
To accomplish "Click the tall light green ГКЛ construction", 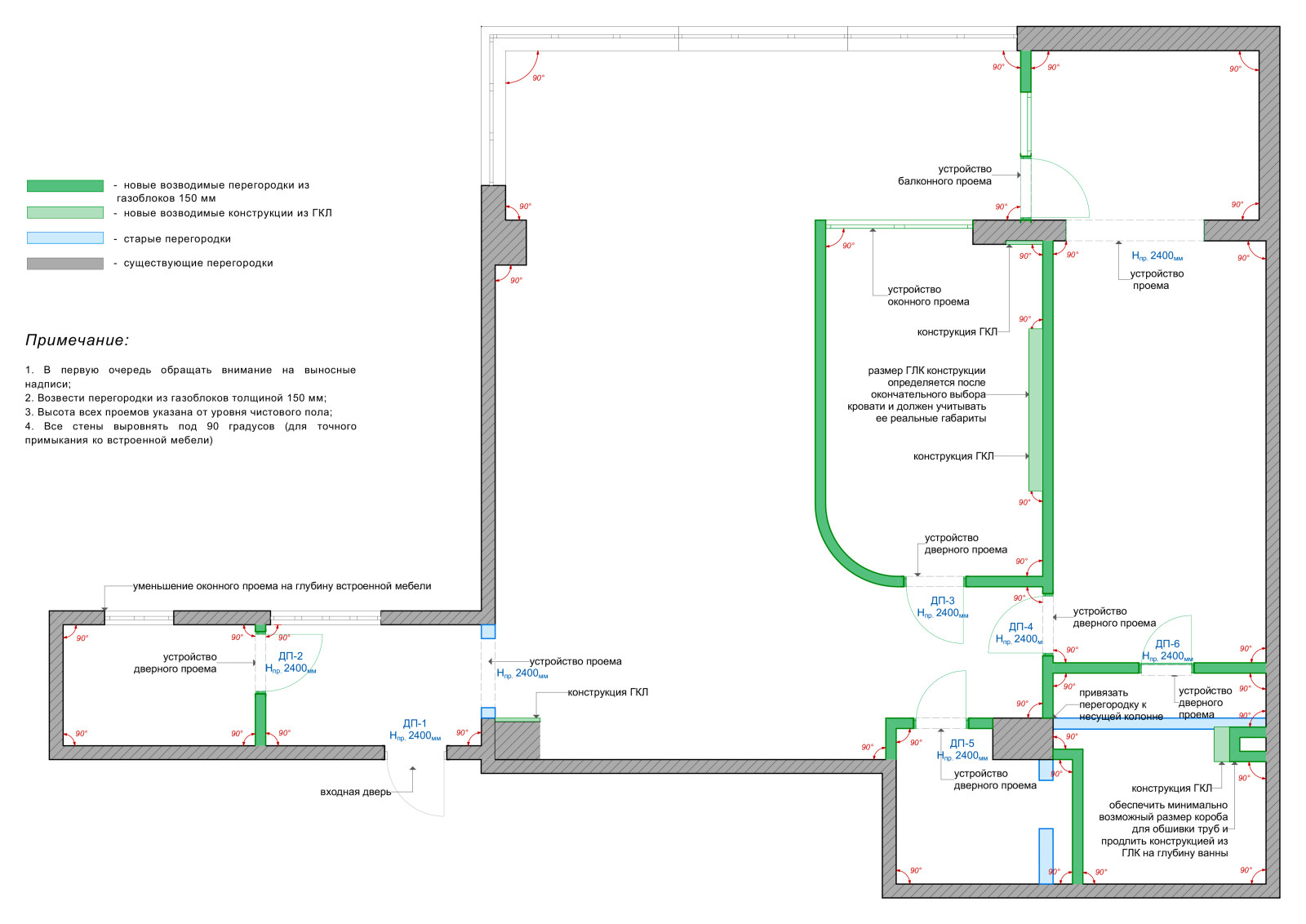I will pyautogui.click(x=1035, y=410).
